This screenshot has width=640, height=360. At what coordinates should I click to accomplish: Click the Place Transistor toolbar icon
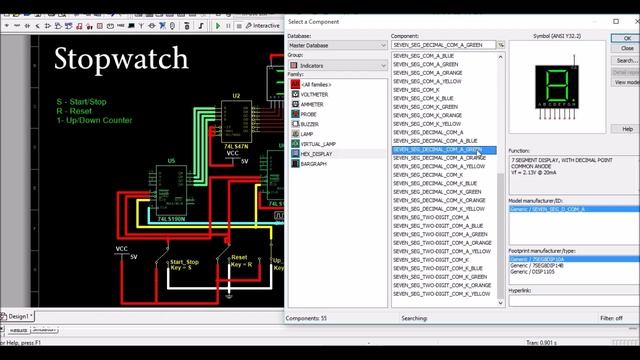38,26
